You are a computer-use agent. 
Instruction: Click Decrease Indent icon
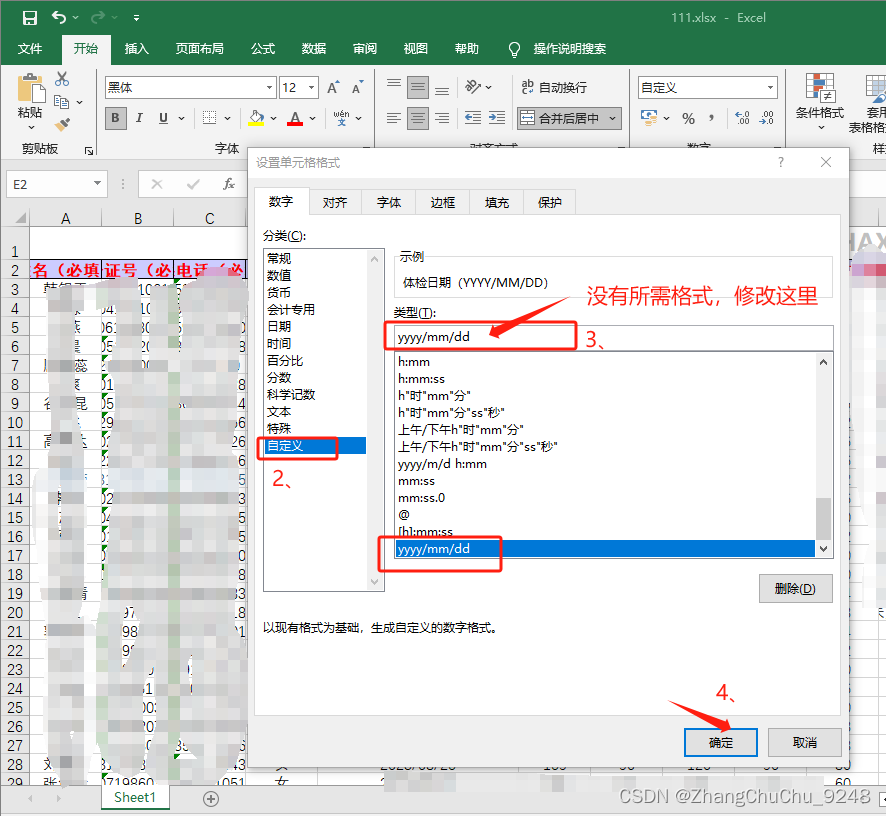(472, 118)
